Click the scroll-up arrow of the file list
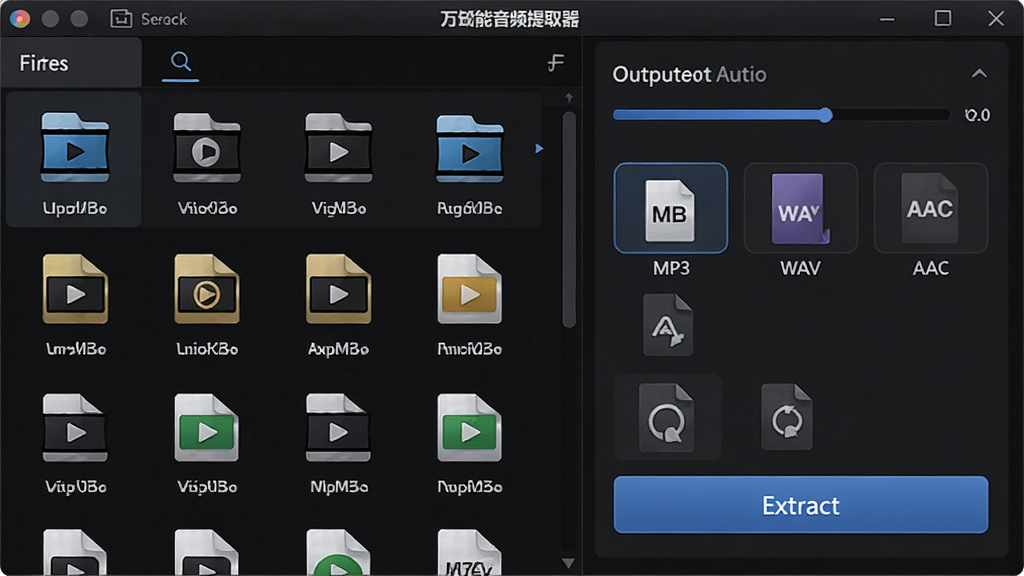 pos(569,98)
